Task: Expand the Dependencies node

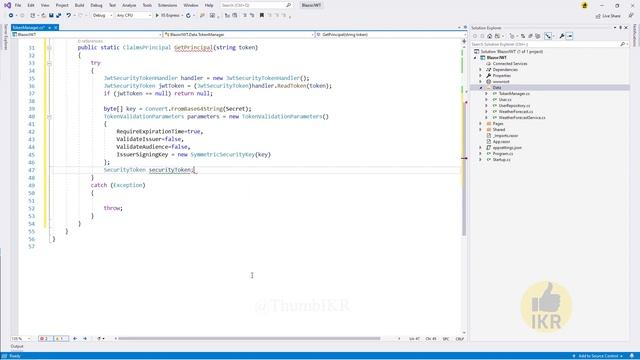Action: [480, 70]
